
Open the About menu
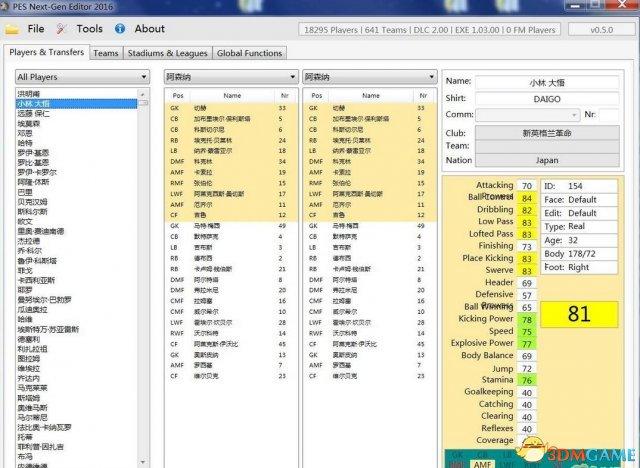tap(150, 29)
